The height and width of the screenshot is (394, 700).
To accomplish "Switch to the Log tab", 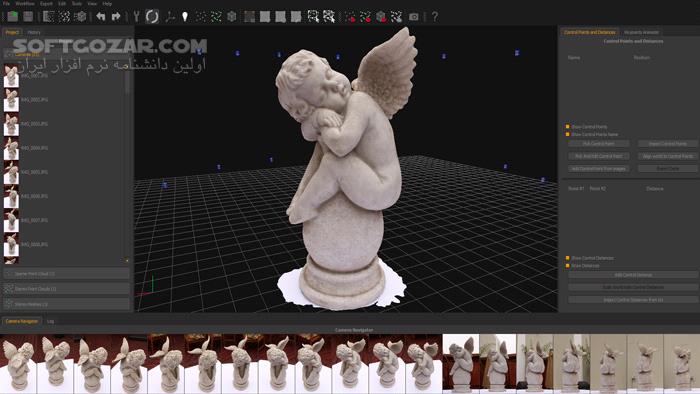I will pos(50,321).
